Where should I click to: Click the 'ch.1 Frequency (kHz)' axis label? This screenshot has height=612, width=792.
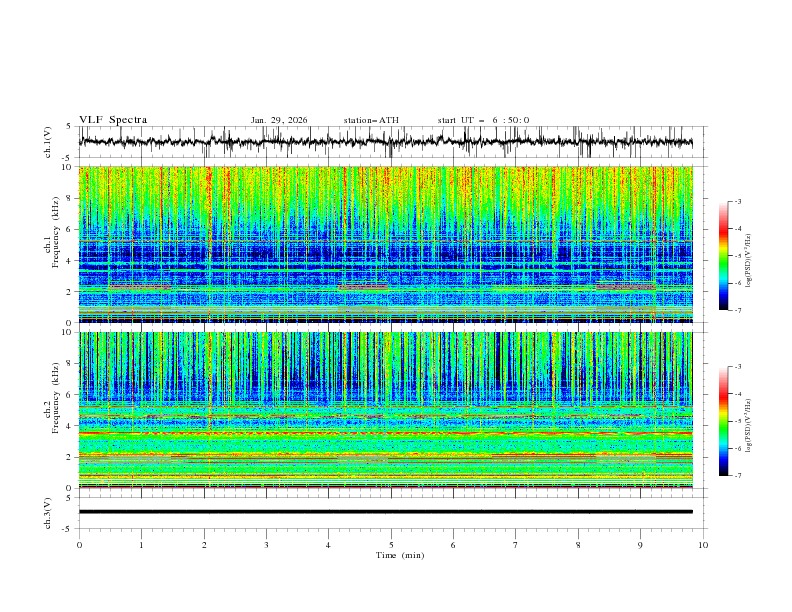click(52, 232)
